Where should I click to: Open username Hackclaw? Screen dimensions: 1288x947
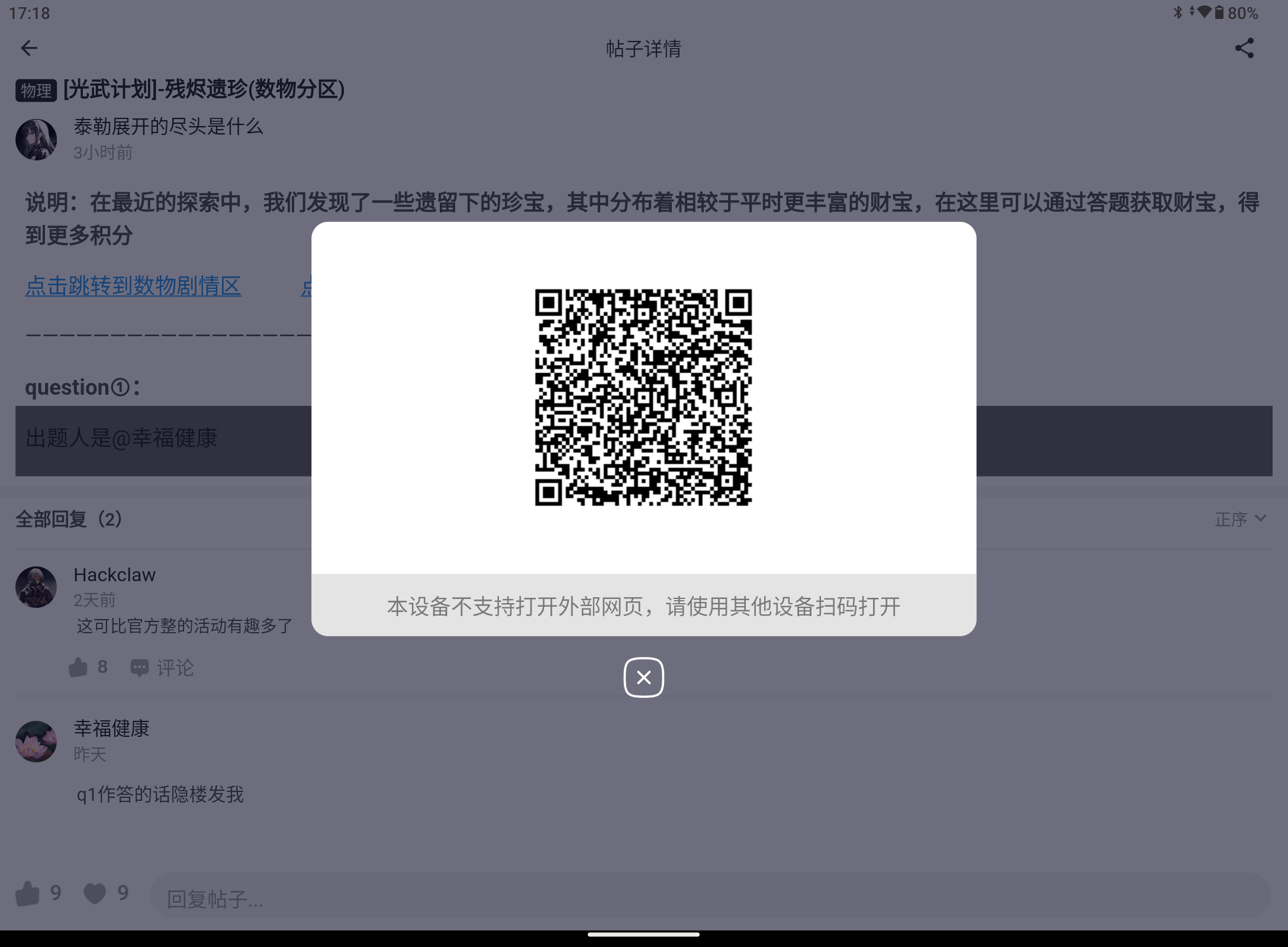tap(115, 575)
